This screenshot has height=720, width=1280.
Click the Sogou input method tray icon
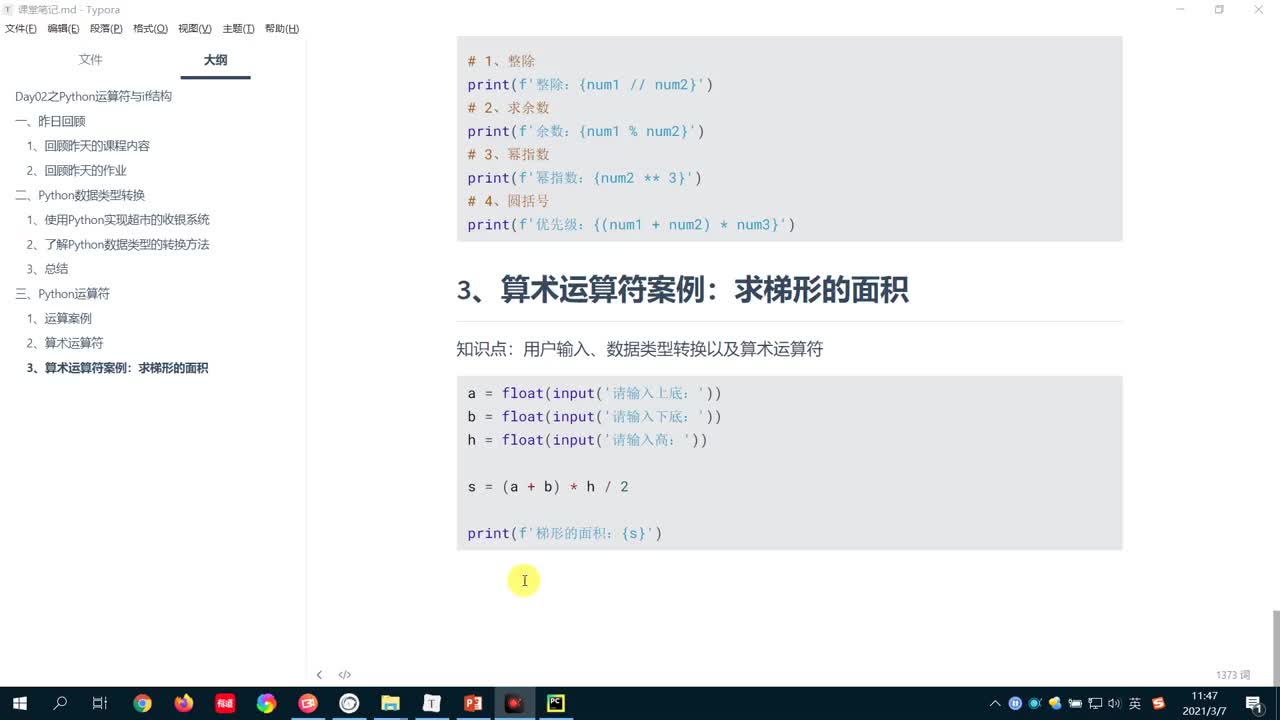(1159, 703)
